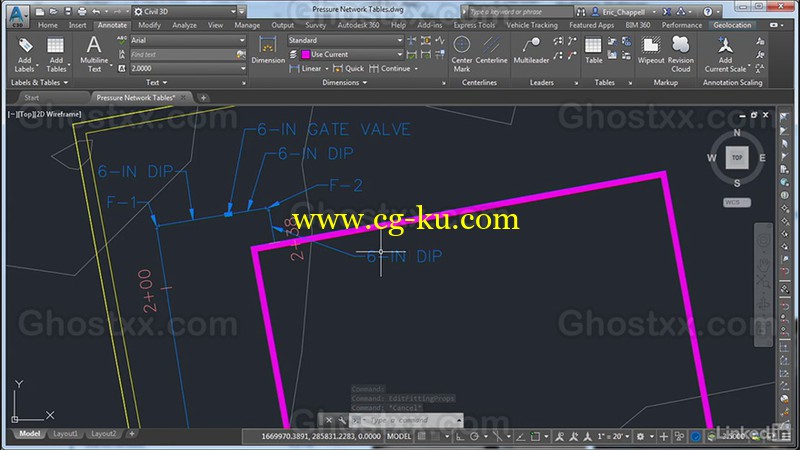Select the Revision Cloud tool
Viewport: 800px width, 450px height.
tap(681, 55)
